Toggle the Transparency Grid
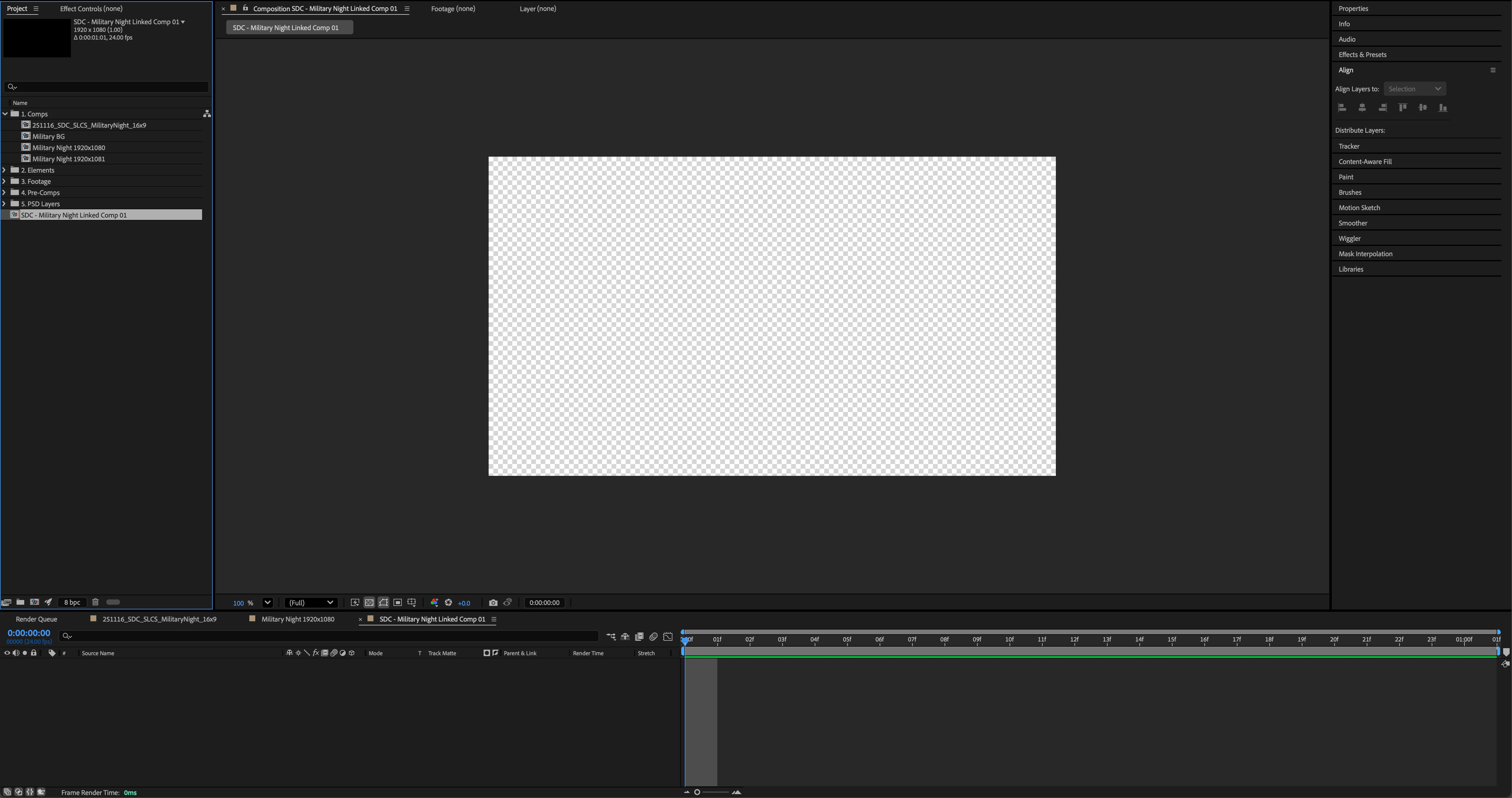The image size is (1512, 798). pos(369,602)
